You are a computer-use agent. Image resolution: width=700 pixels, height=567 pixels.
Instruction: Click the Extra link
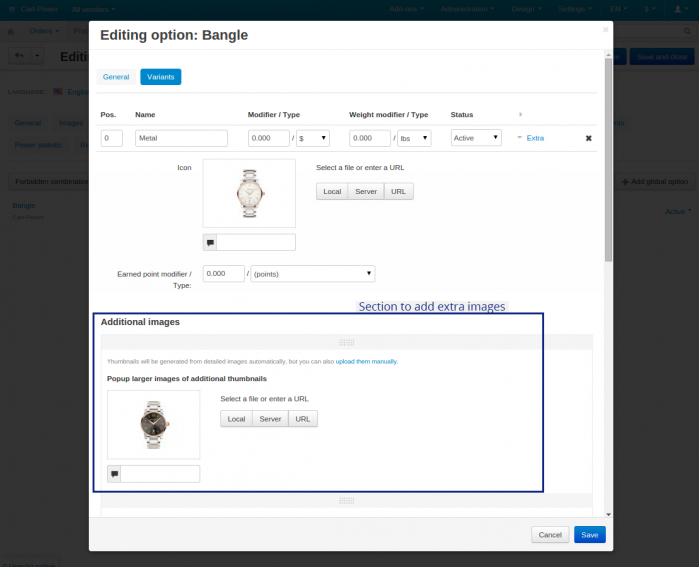coord(535,138)
